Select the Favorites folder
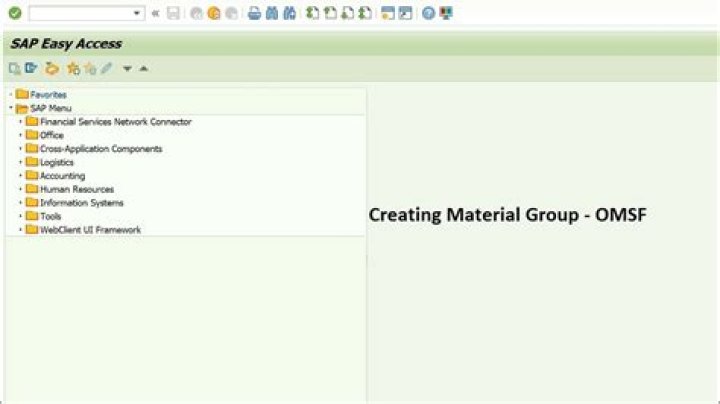The image size is (720, 404). (x=48, y=95)
